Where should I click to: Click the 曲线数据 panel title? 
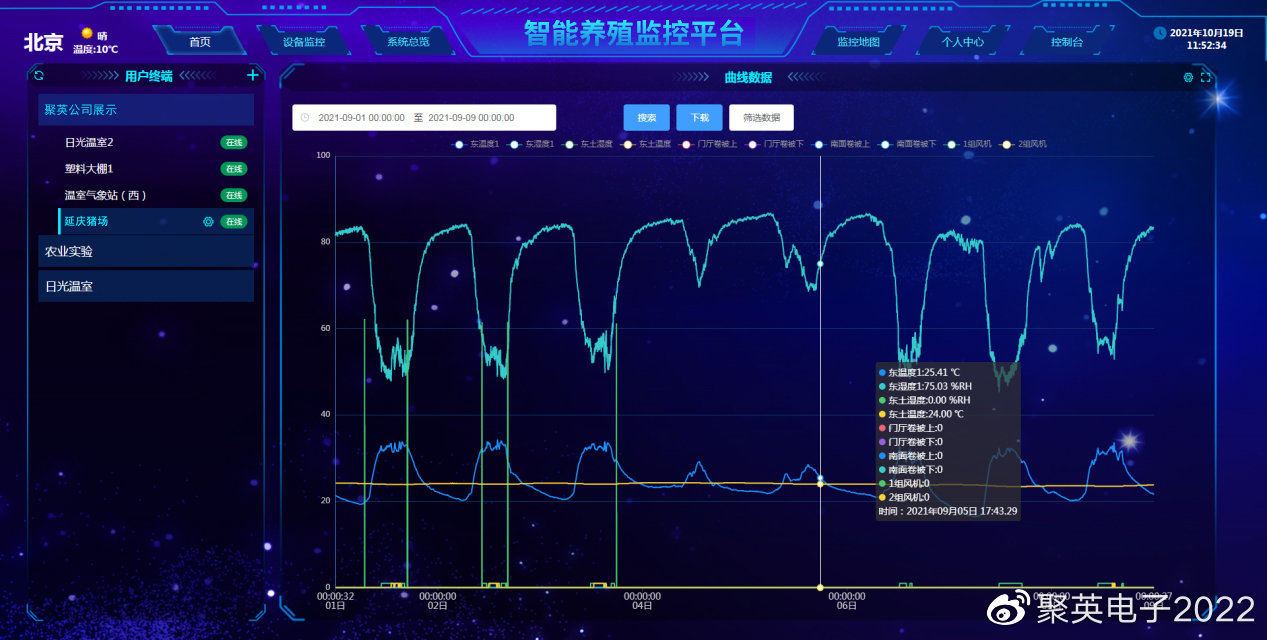(x=748, y=77)
